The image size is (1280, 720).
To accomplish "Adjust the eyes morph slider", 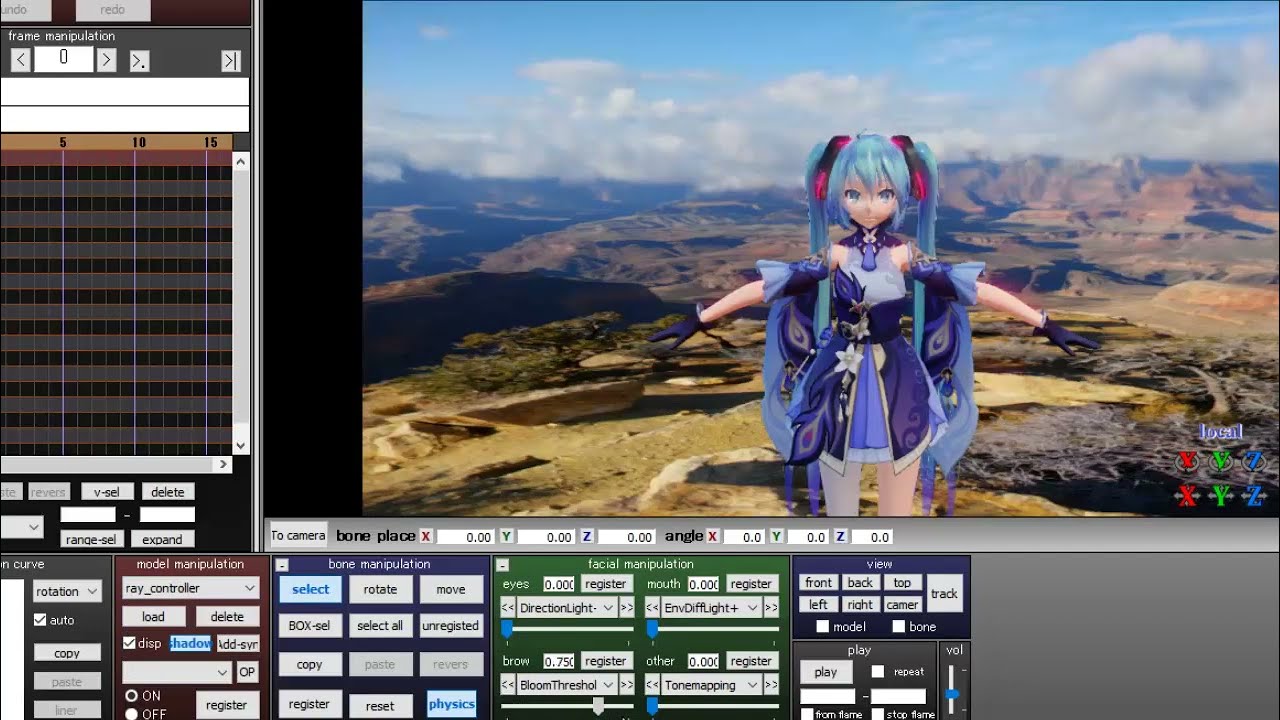I will tap(567, 629).
